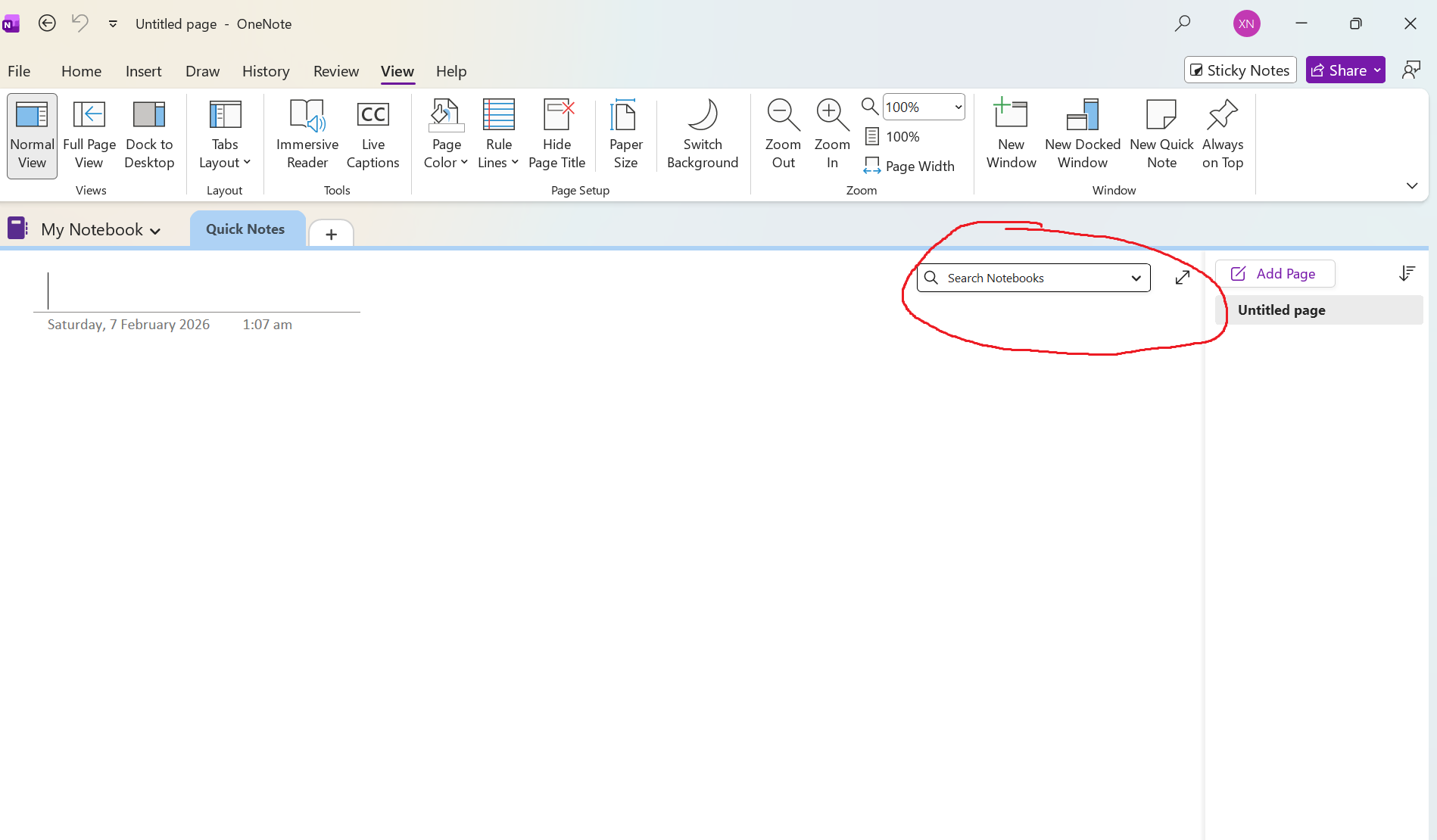Image resolution: width=1437 pixels, height=840 pixels.
Task: Open a New Window
Action: click(x=1011, y=135)
